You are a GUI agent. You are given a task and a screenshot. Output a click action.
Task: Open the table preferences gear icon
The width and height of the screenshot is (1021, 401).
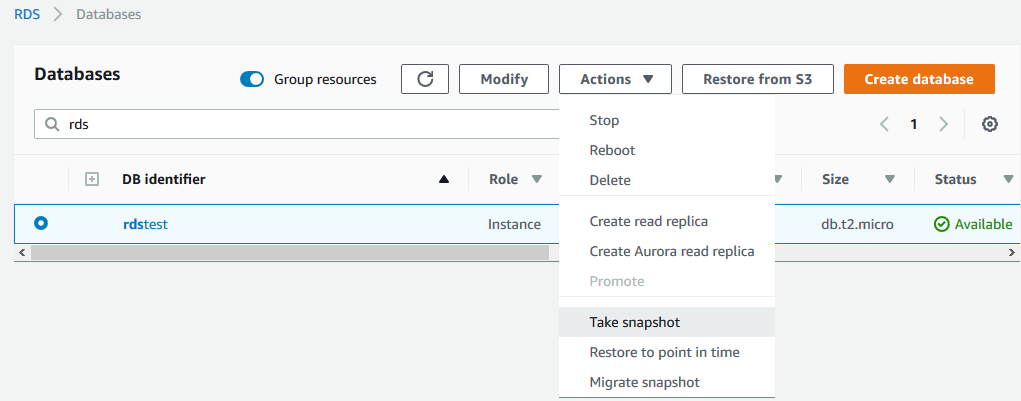pyautogui.click(x=989, y=124)
